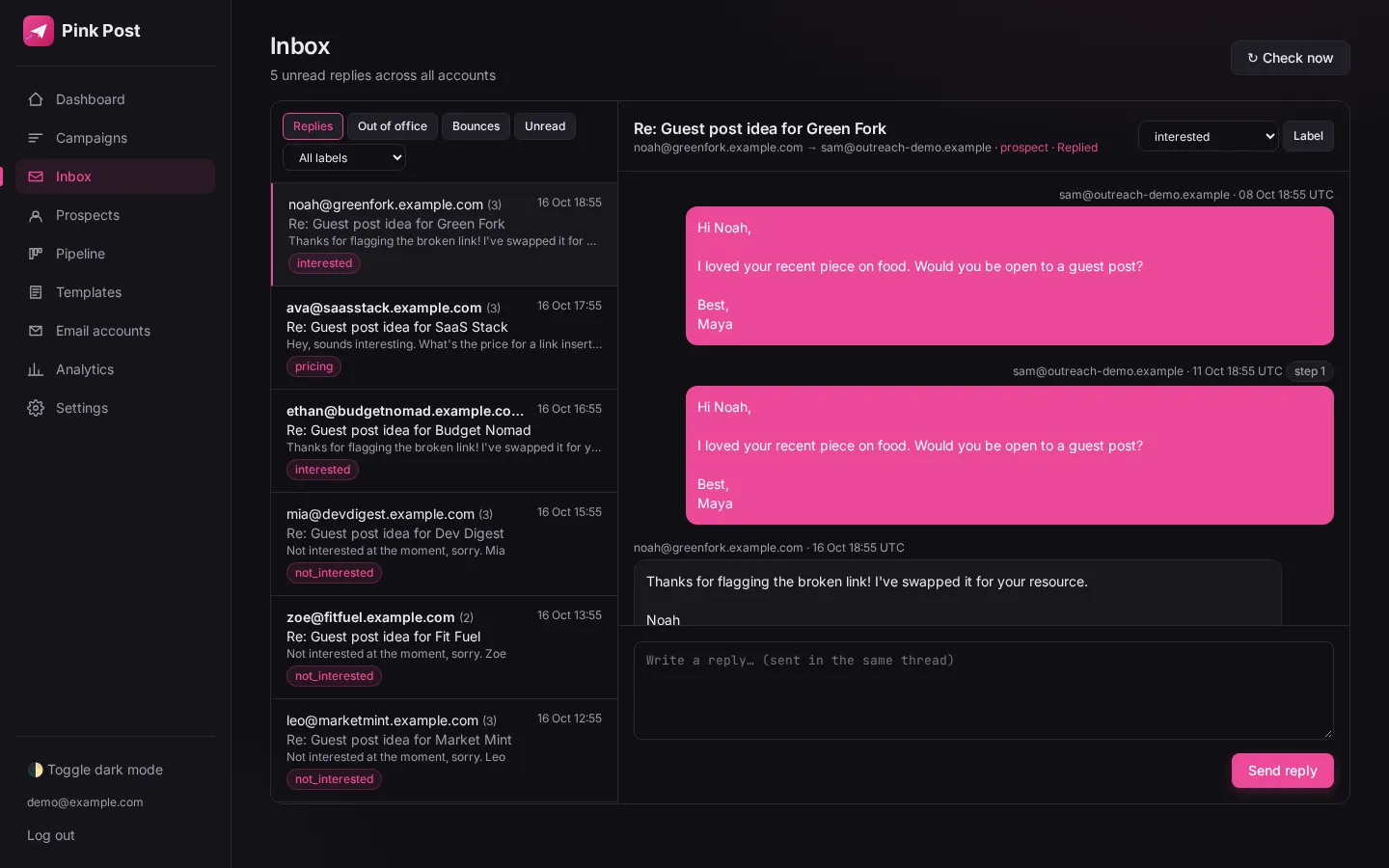Viewport: 1389px width, 868px height.
Task: Click the reply text area
Action: tap(984, 691)
